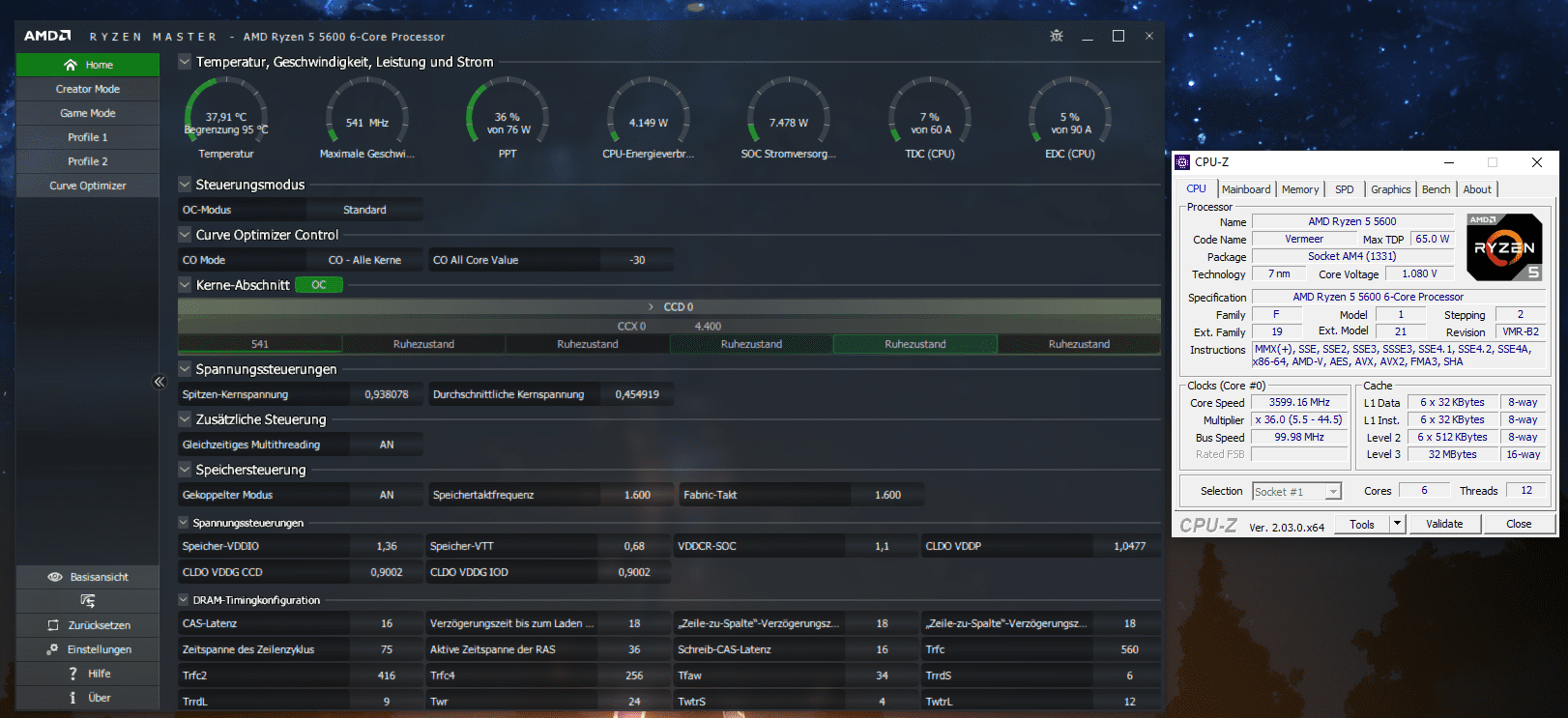Click the TDC (CPU) gauge
The image size is (1568, 718).
[x=929, y=120]
